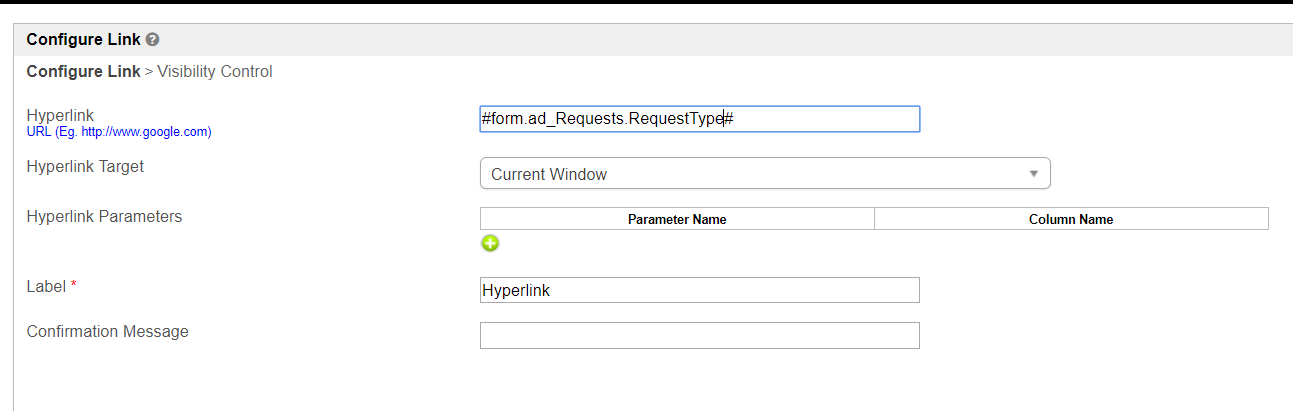Click the red required asterisk by Label
The height and width of the screenshot is (411, 1293).
[x=73, y=286]
